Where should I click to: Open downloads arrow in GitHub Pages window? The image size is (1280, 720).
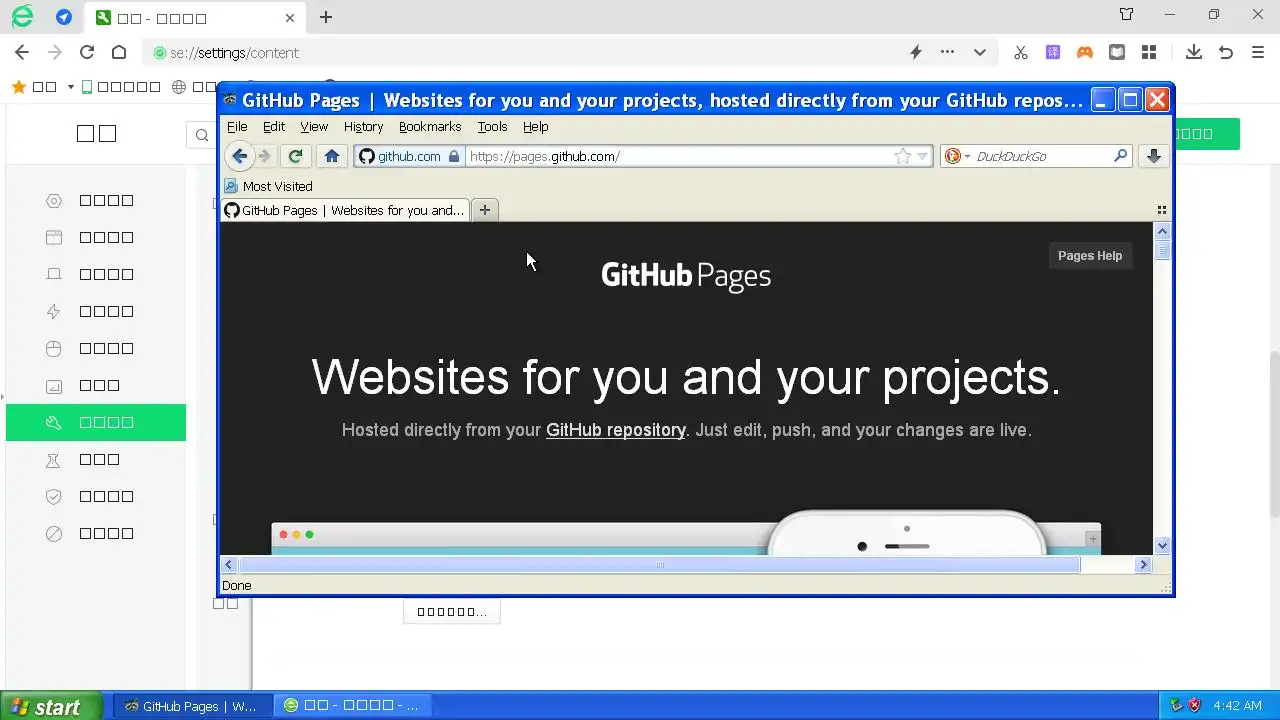click(x=1153, y=156)
